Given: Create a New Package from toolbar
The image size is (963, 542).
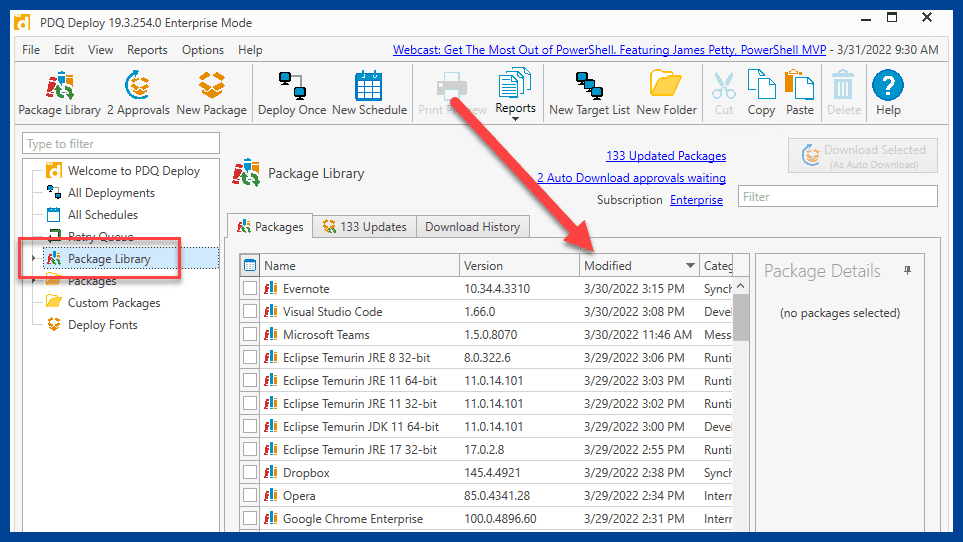Looking at the screenshot, I should point(211,93).
